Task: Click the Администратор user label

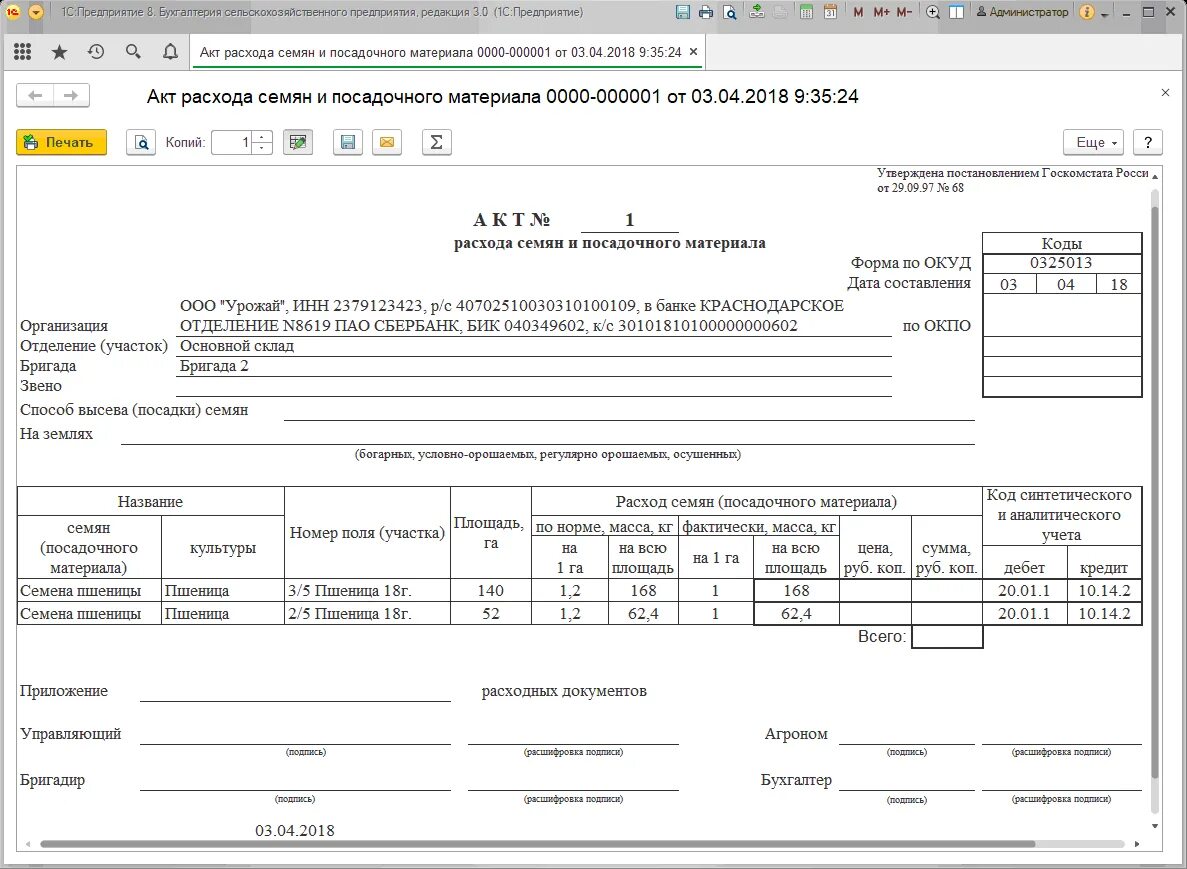Action: pos(1023,12)
